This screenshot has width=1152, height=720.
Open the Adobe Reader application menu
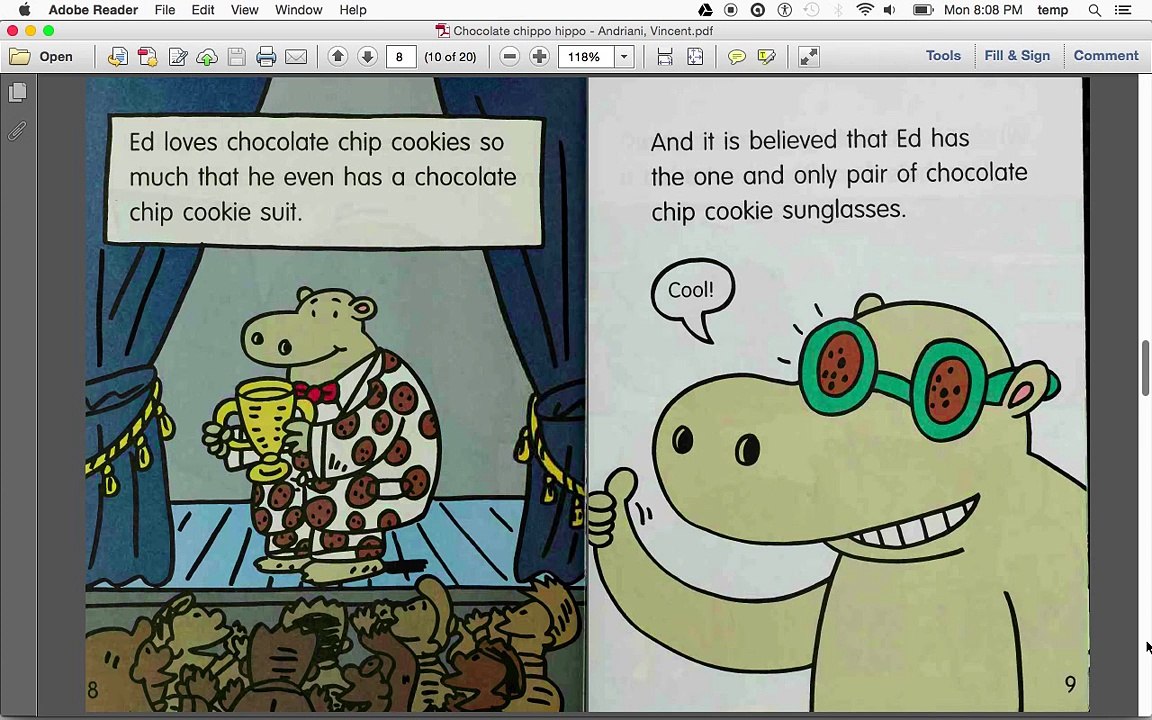point(93,10)
